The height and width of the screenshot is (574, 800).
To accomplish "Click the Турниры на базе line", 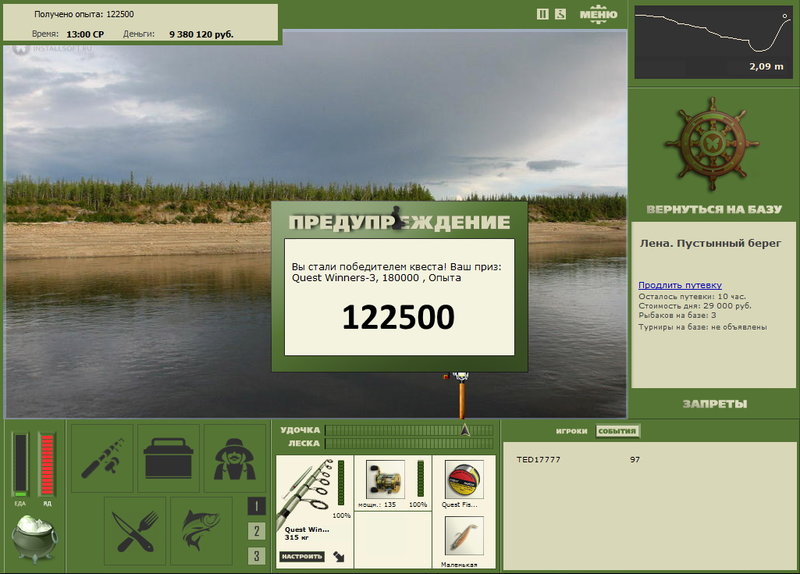I will (703, 327).
